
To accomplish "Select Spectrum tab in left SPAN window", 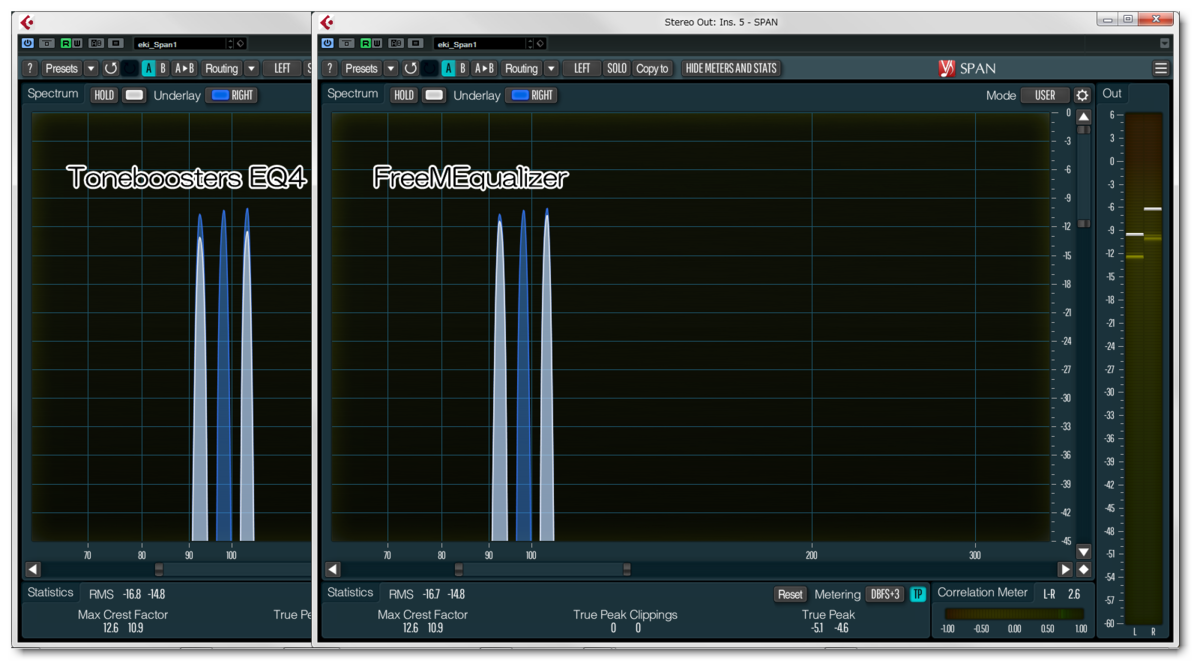I will [x=53, y=94].
